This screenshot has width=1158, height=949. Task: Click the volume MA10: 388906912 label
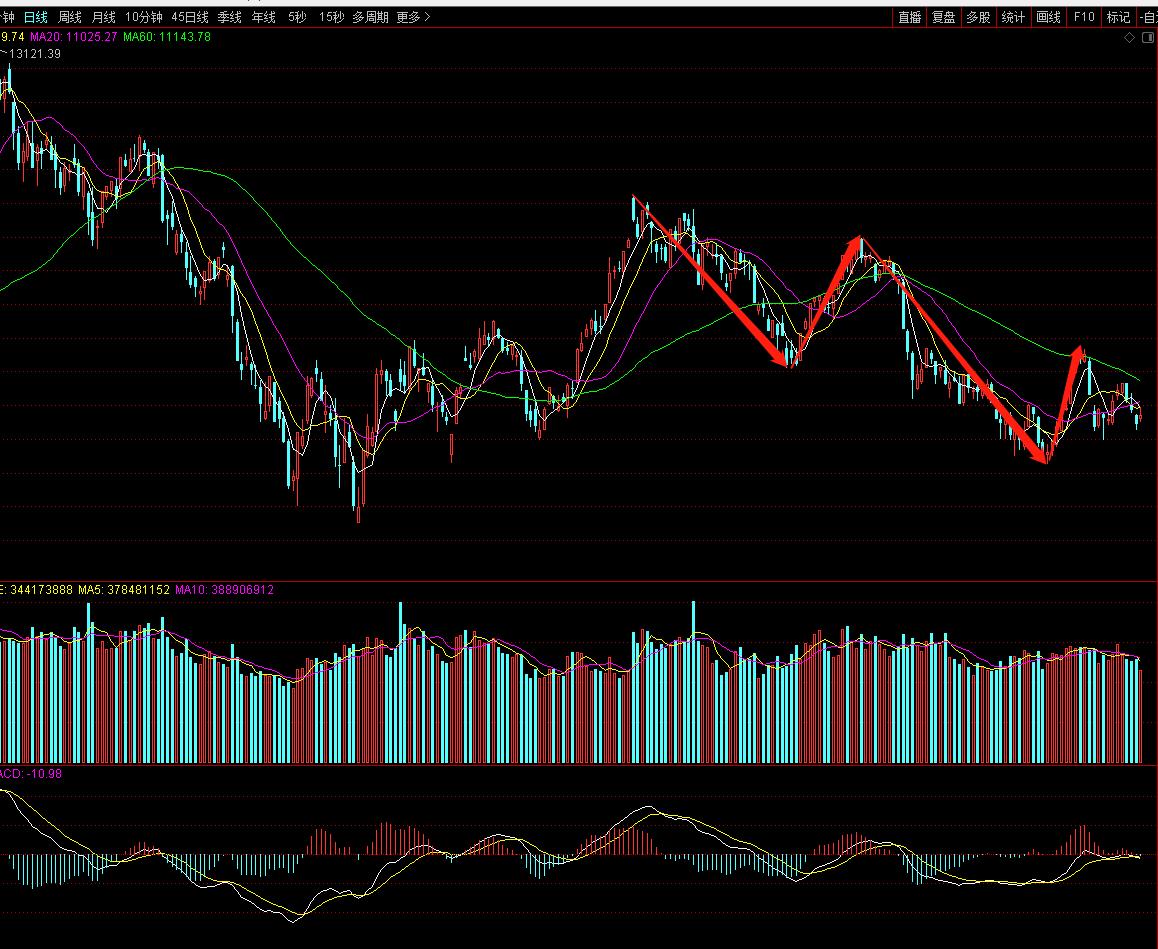tap(225, 590)
